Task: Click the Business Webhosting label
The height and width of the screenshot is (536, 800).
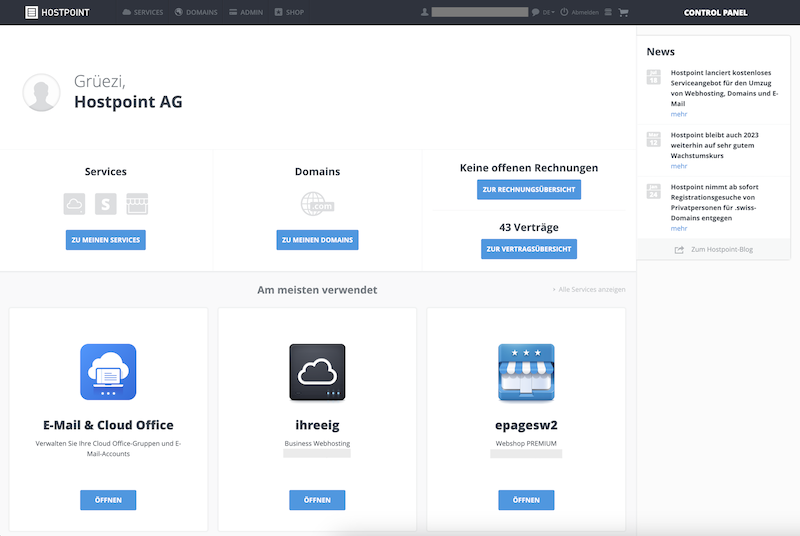Action: (x=317, y=443)
